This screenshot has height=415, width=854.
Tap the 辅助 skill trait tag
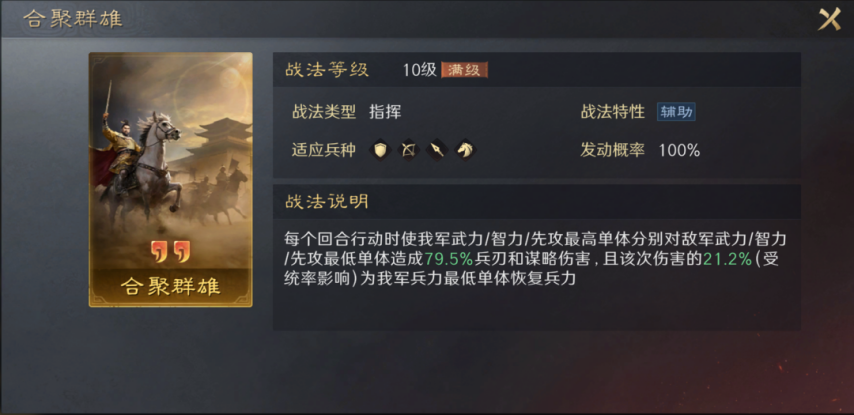pyautogui.click(x=676, y=112)
